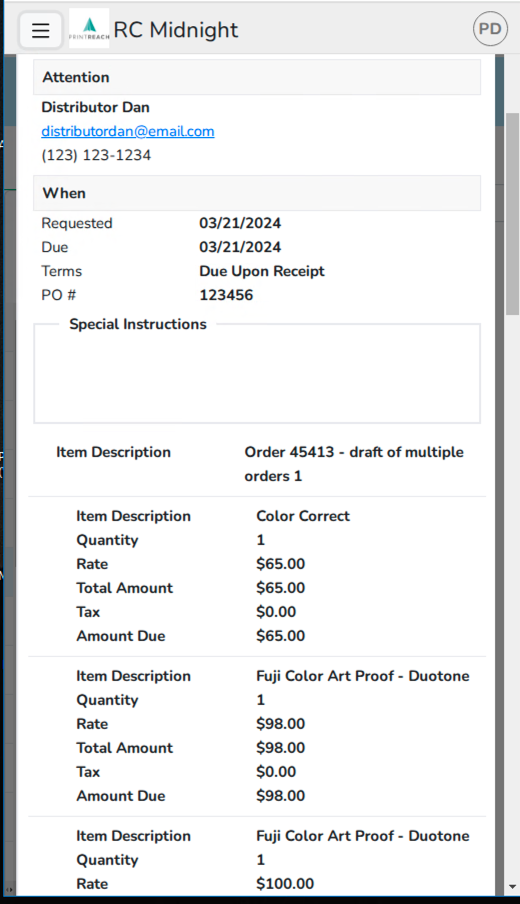520x904 pixels.
Task: Click the Order 45413 draft description
Action: tap(354, 464)
